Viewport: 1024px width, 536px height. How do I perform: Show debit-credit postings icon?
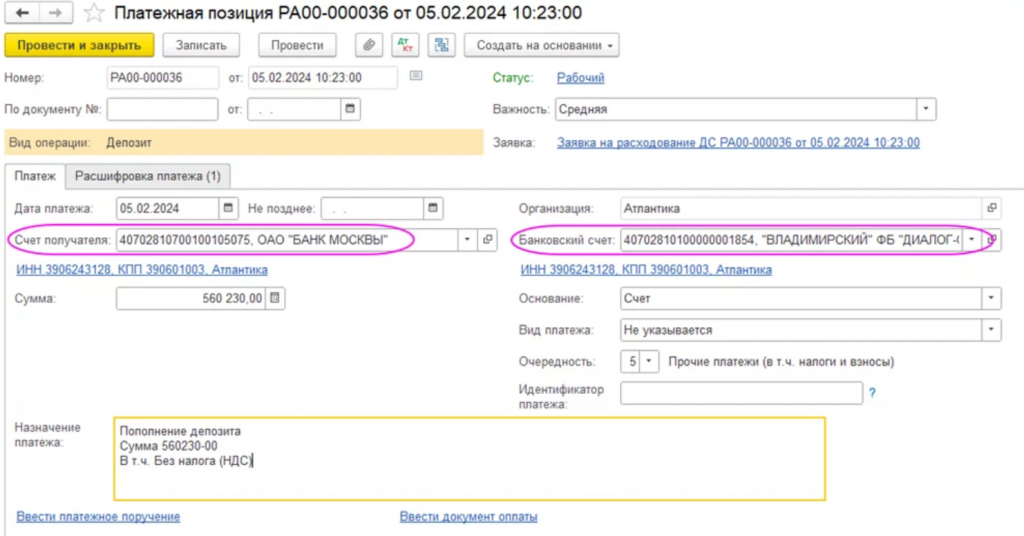point(405,45)
